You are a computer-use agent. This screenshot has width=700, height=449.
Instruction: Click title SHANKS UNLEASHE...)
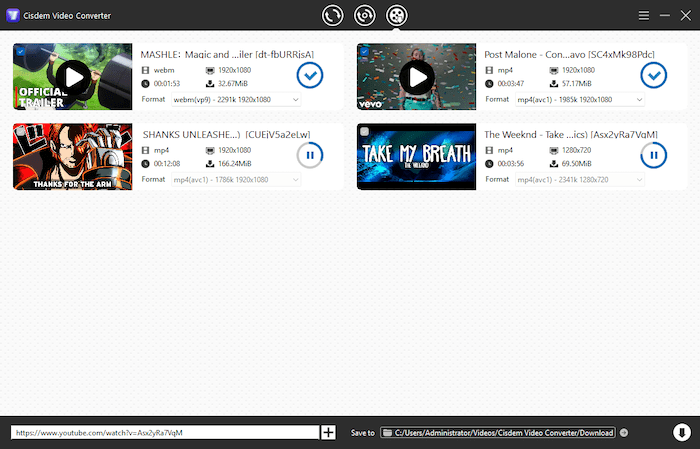click(x=227, y=134)
